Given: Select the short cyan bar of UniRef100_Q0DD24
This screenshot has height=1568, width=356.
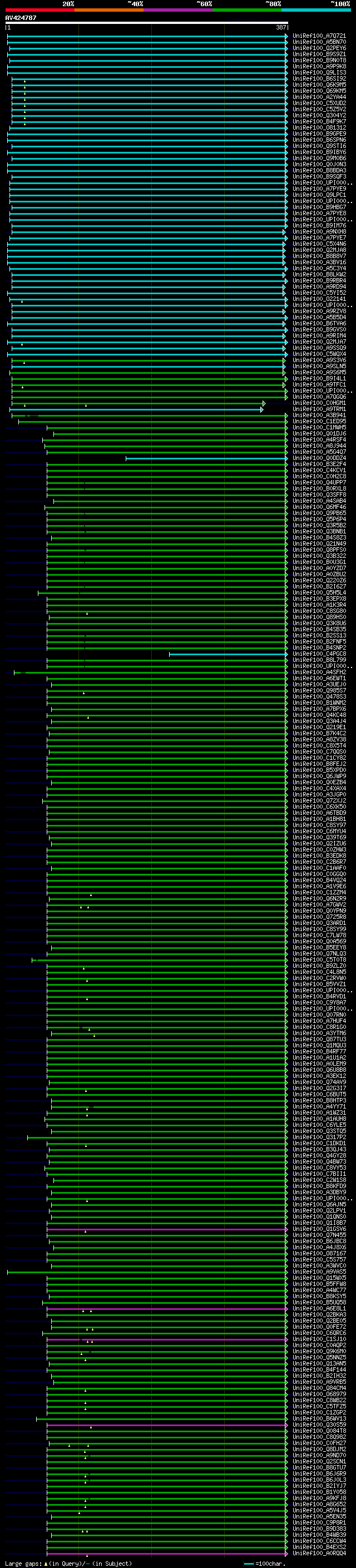Looking at the screenshot, I should (206, 458).
